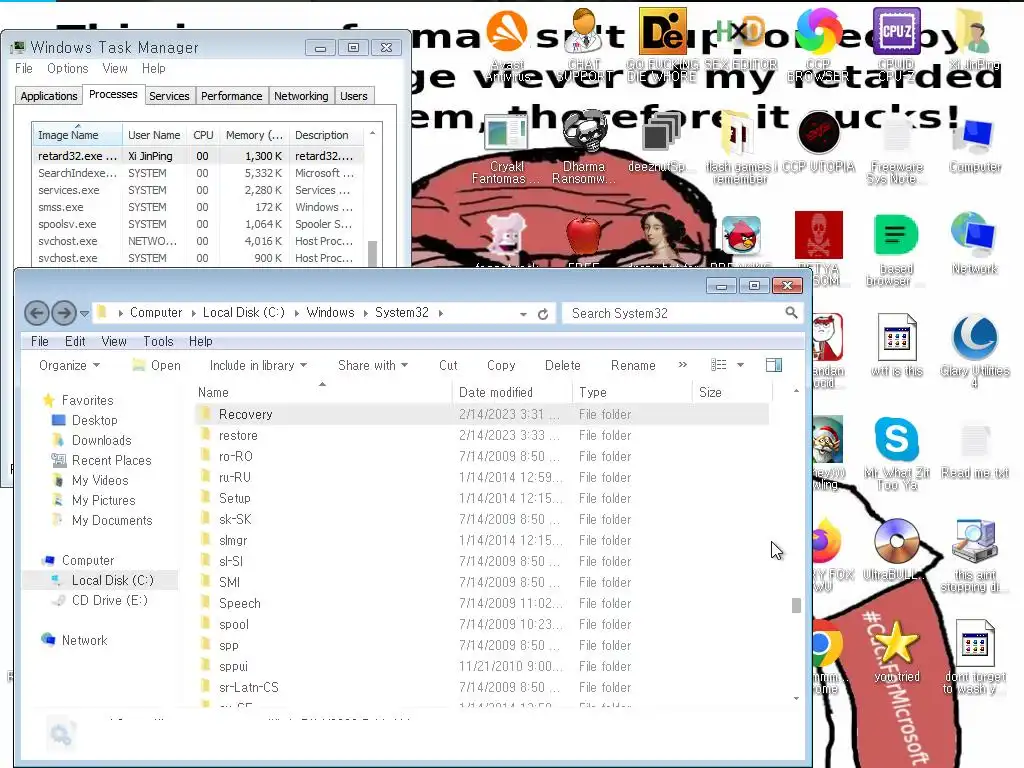Click the Rename toolbar button
Screen dimensions: 1024x768
tap(633, 366)
